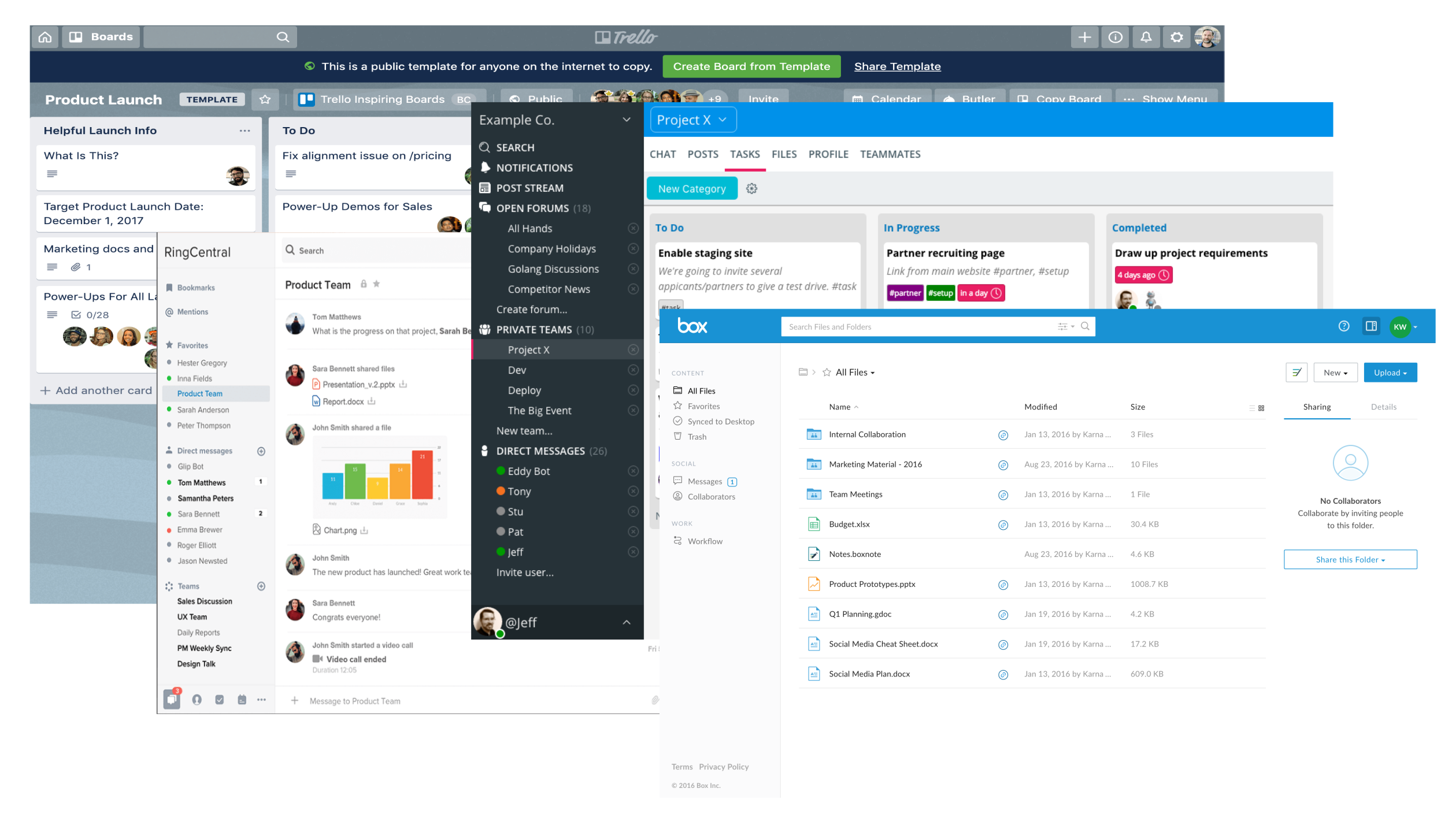Add a new direct message with plus icon
The width and height of the screenshot is (1456, 818).
(261, 451)
